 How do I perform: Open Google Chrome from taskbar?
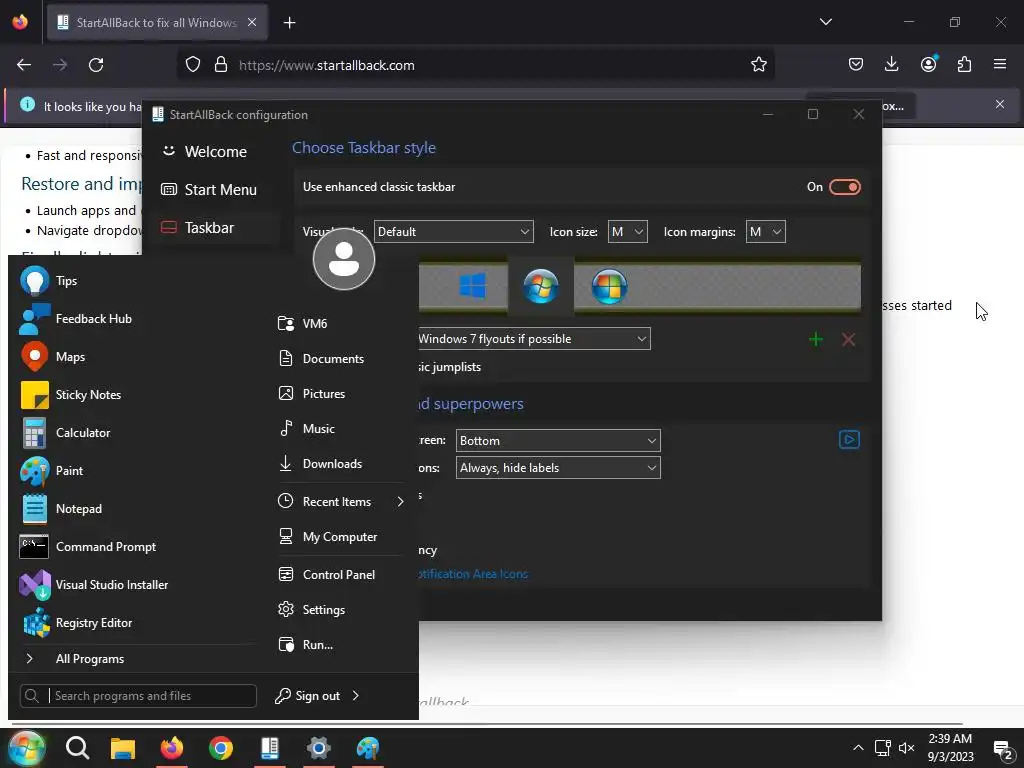(x=221, y=748)
